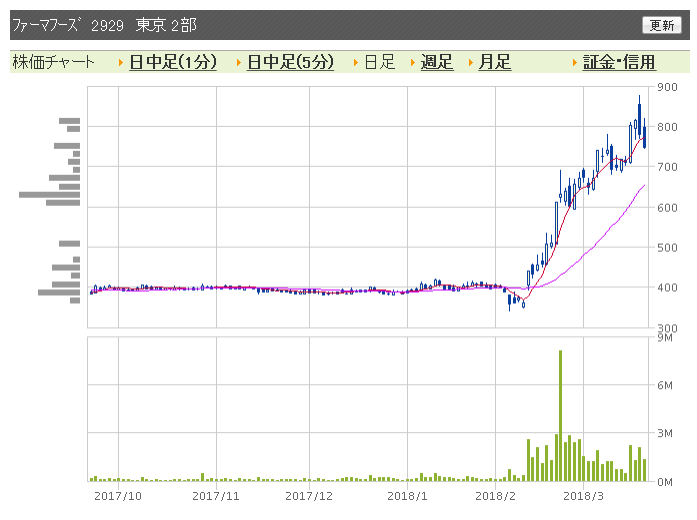Click the 2018/2 date axis label
The width and height of the screenshot is (697, 520).
[495, 496]
